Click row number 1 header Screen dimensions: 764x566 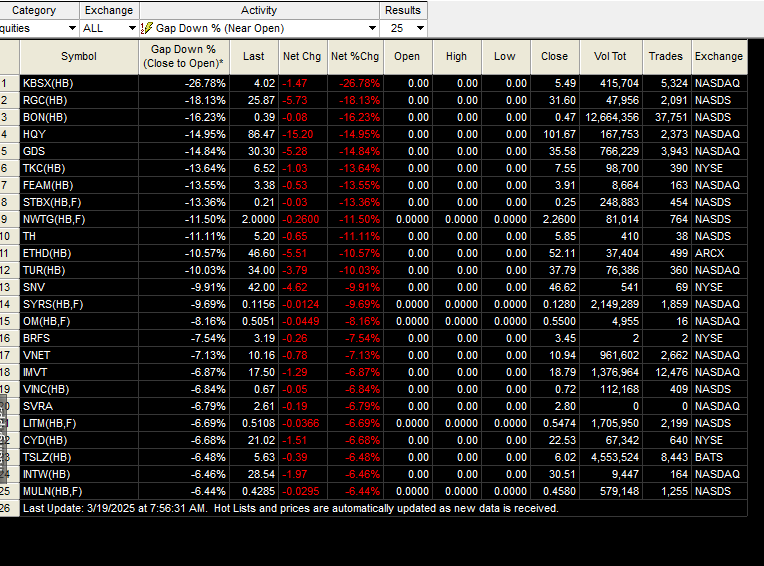[x=9, y=83]
